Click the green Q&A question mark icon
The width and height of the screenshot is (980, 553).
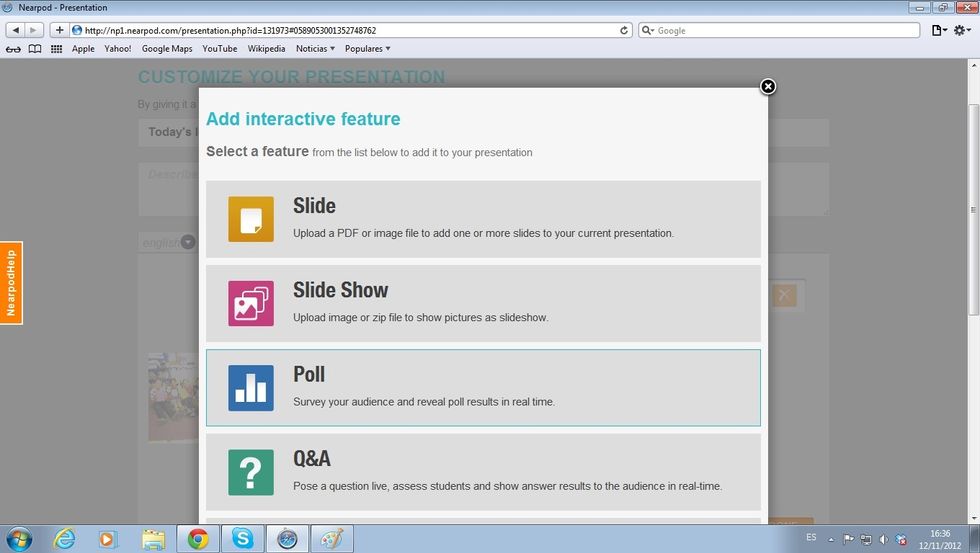pyautogui.click(x=251, y=472)
